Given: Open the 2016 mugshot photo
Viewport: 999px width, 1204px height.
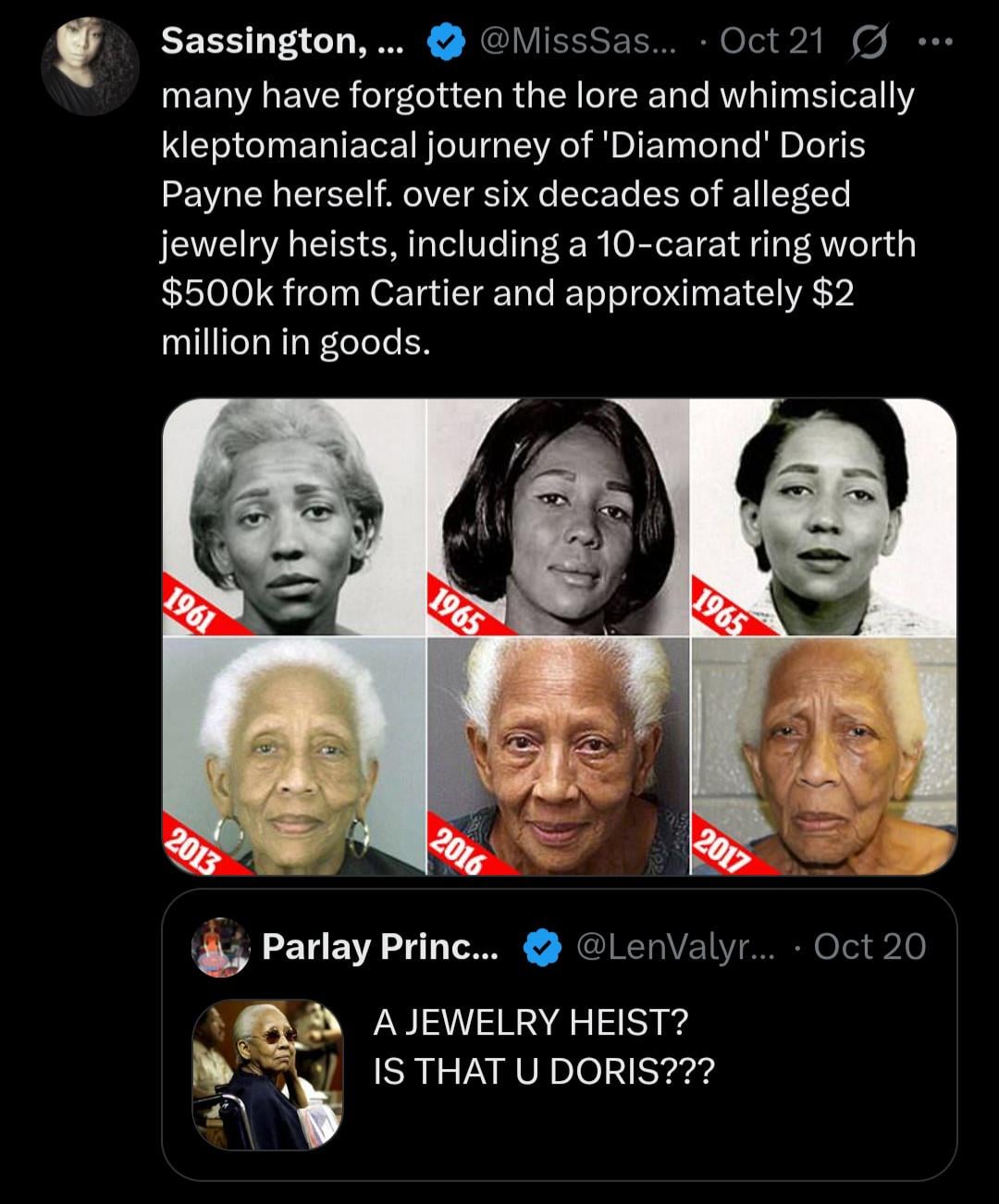Looking at the screenshot, I should 558,756.
